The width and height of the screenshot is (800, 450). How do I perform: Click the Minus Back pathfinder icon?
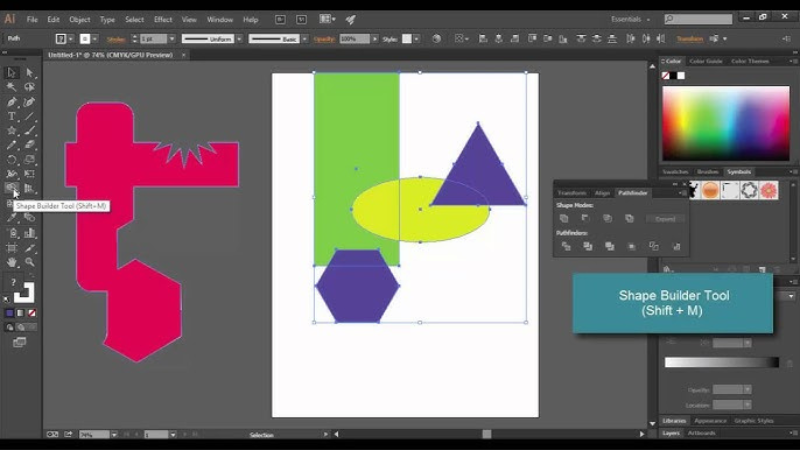[x=677, y=246]
